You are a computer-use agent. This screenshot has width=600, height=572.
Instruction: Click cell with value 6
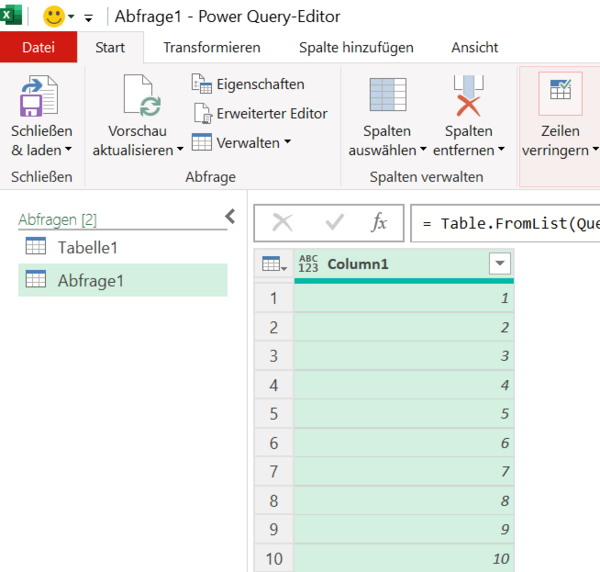click(404, 443)
